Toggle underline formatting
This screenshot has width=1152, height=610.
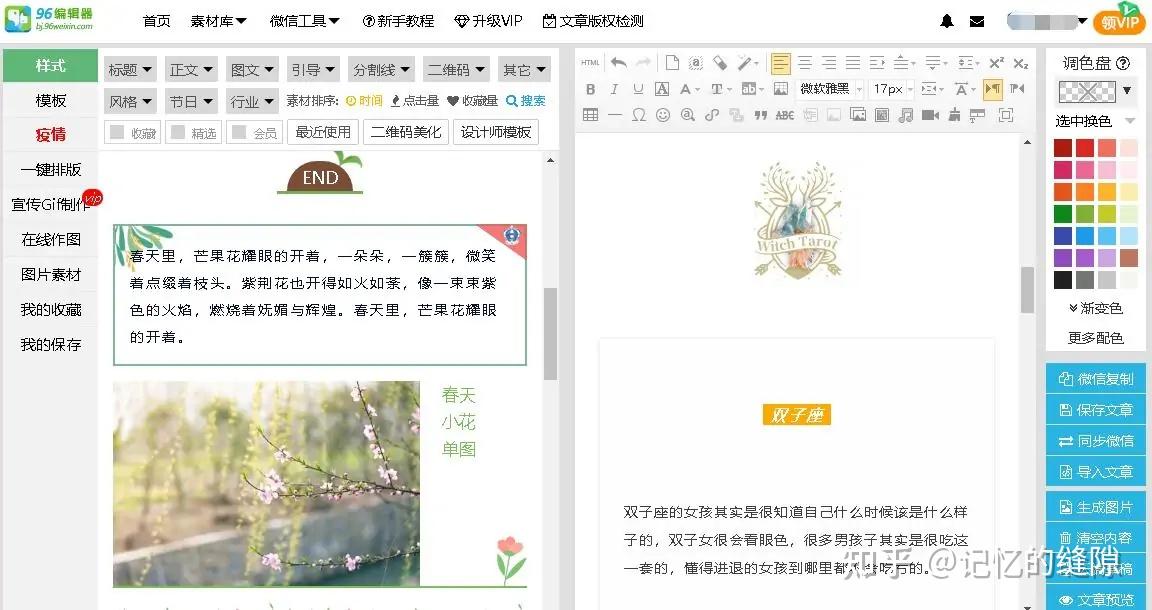coord(638,89)
